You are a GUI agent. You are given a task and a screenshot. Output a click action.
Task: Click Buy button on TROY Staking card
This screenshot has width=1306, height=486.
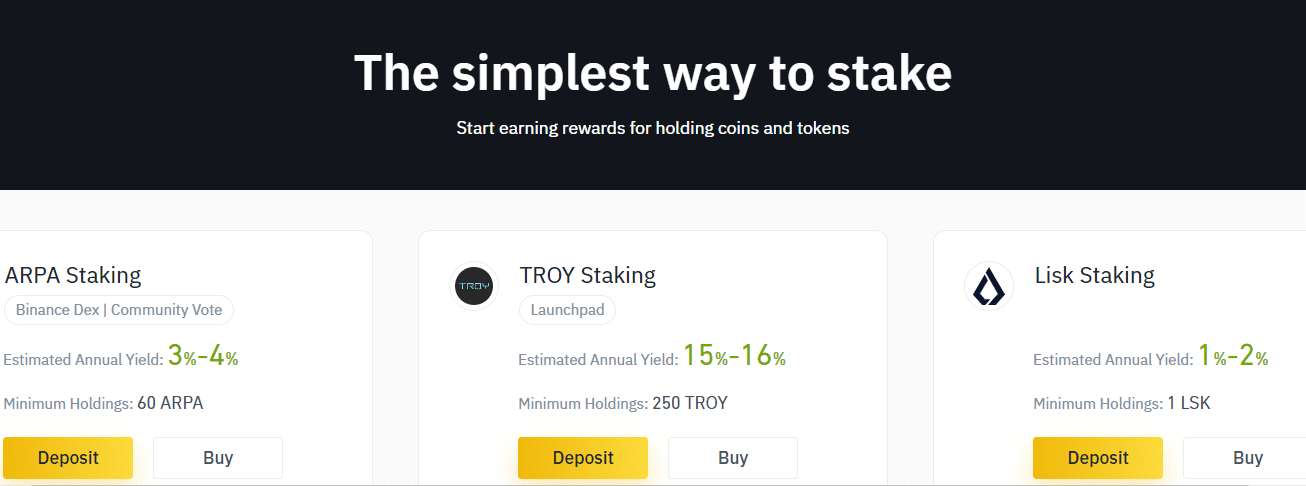(x=733, y=458)
